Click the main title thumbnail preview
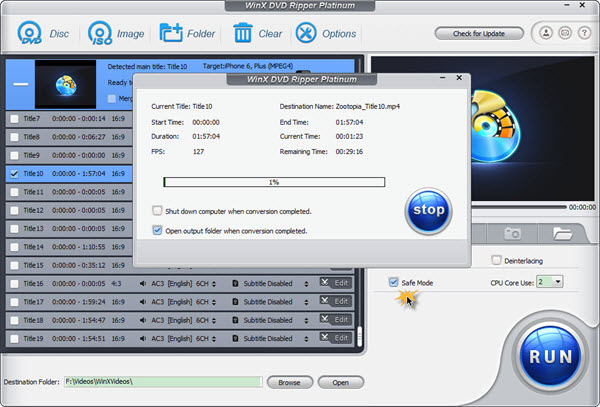This screenshot has height=407, width=600. pos(65,84)
